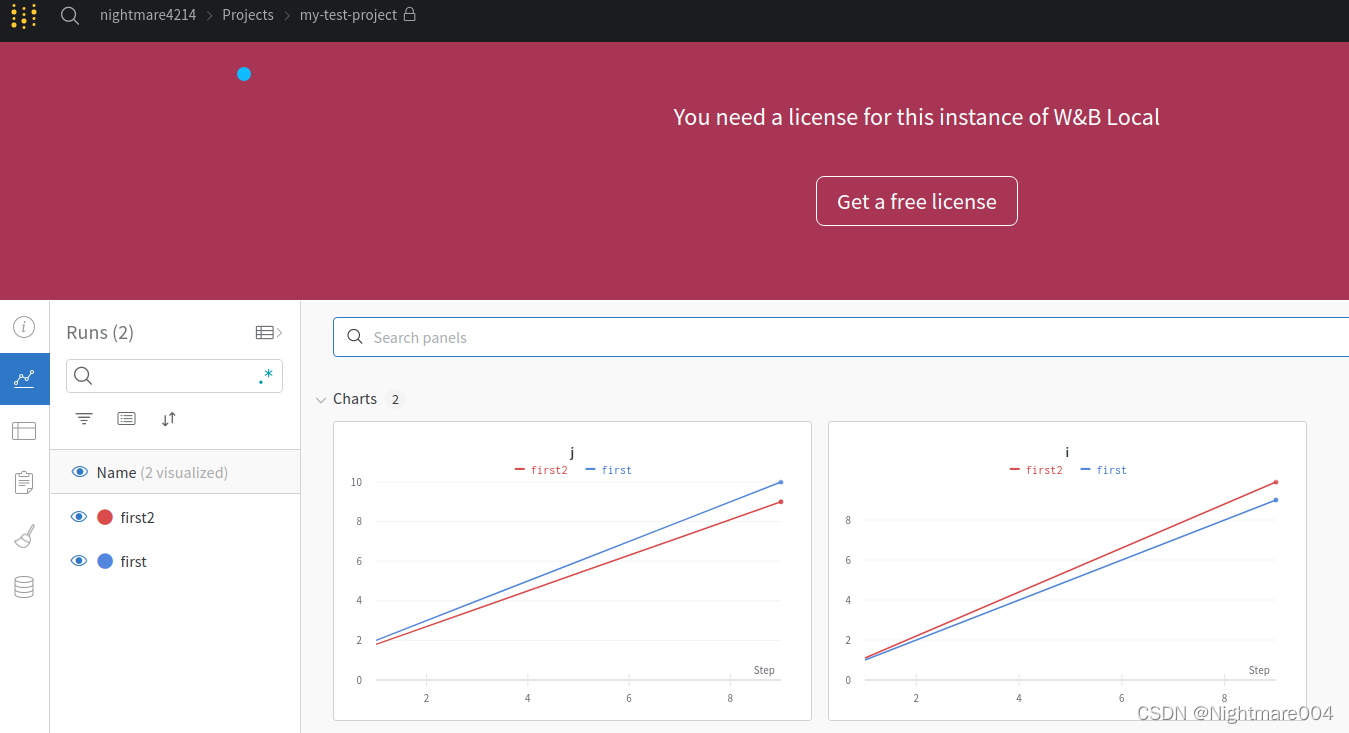Change color of first2 run
This screenshot has height=733, width=1349.
pos(105,517)
